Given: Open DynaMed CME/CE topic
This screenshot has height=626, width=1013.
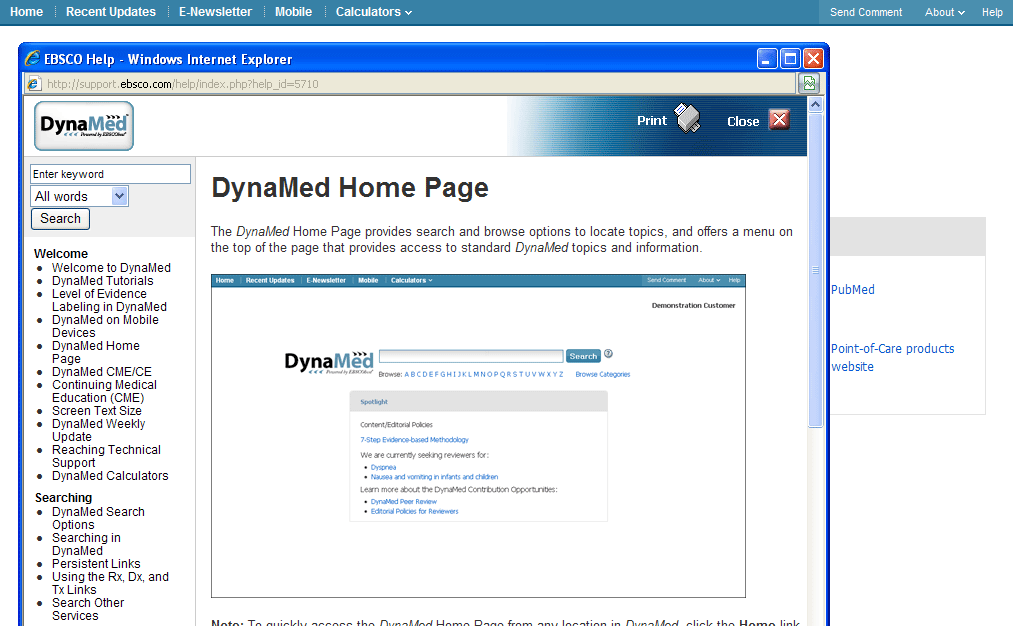Looking at the screenshot, I should pyautogui.click(x=101, y=372).
